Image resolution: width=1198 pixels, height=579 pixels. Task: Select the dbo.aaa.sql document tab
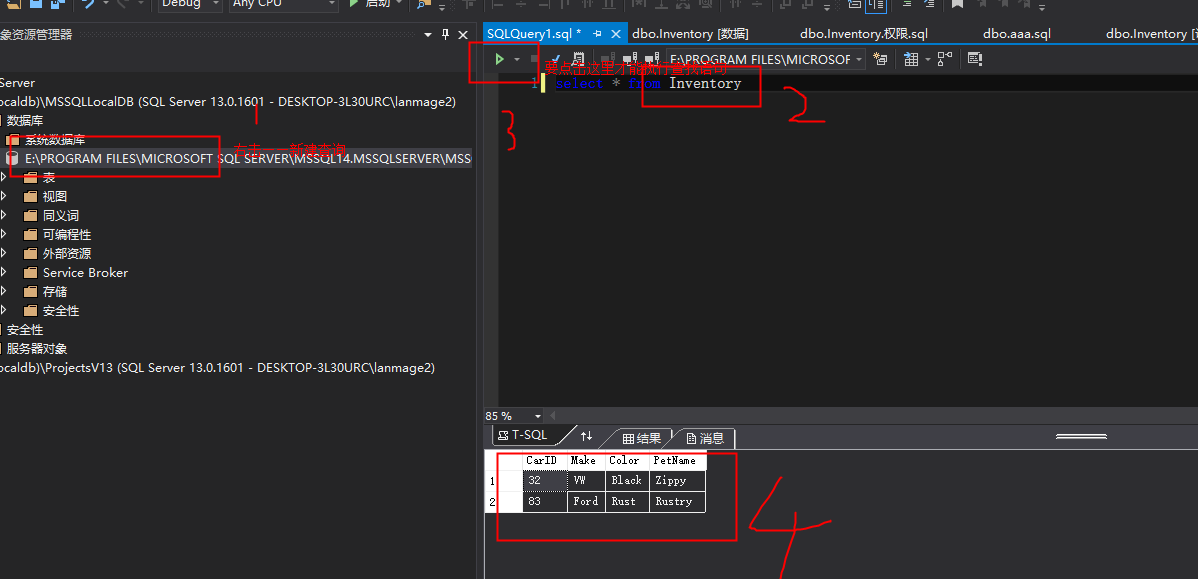pyautogui.click(x=1016, y=33)
